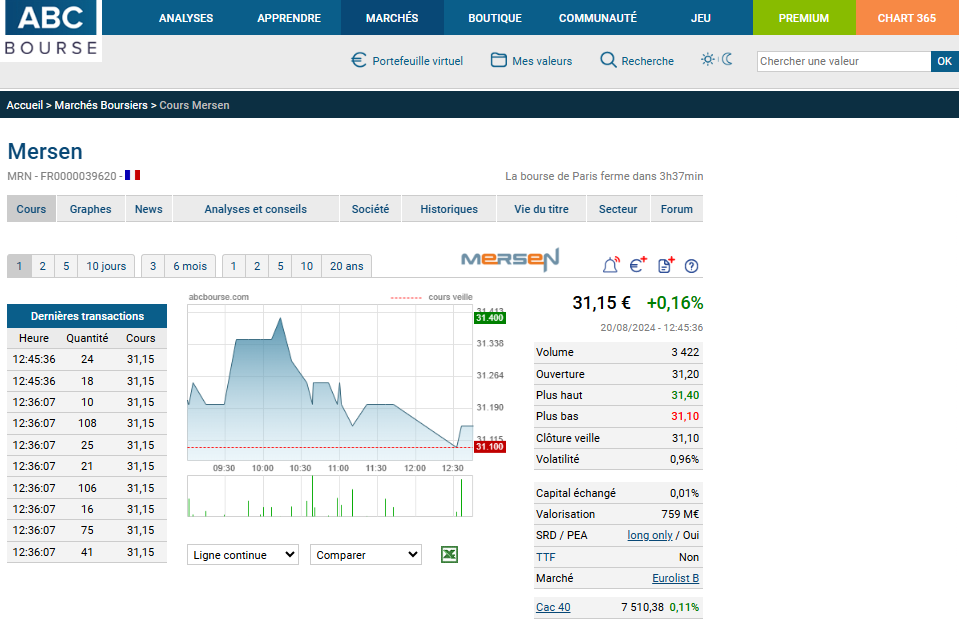Select the 6 mois chart period

click(x=190, y=266)
